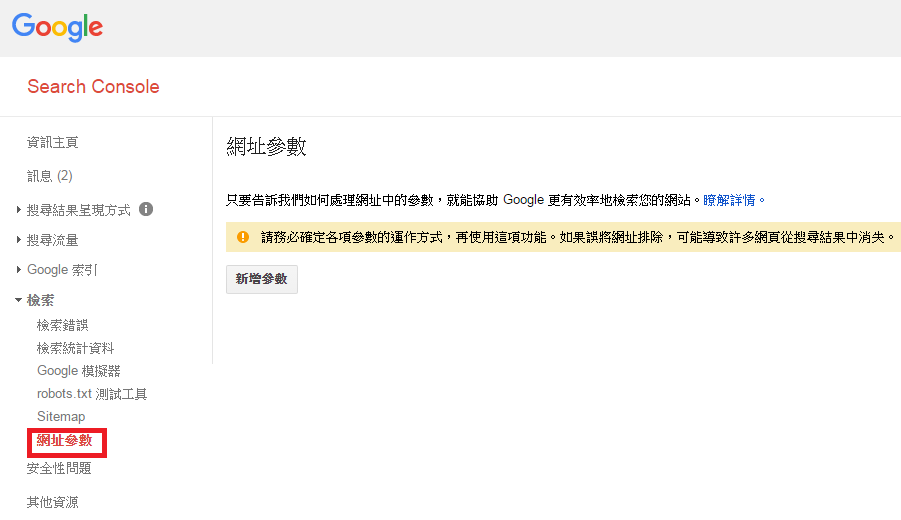The image size is (901, 520).
Task: Open Sitemap page
Action: click(x=61, y=417)
